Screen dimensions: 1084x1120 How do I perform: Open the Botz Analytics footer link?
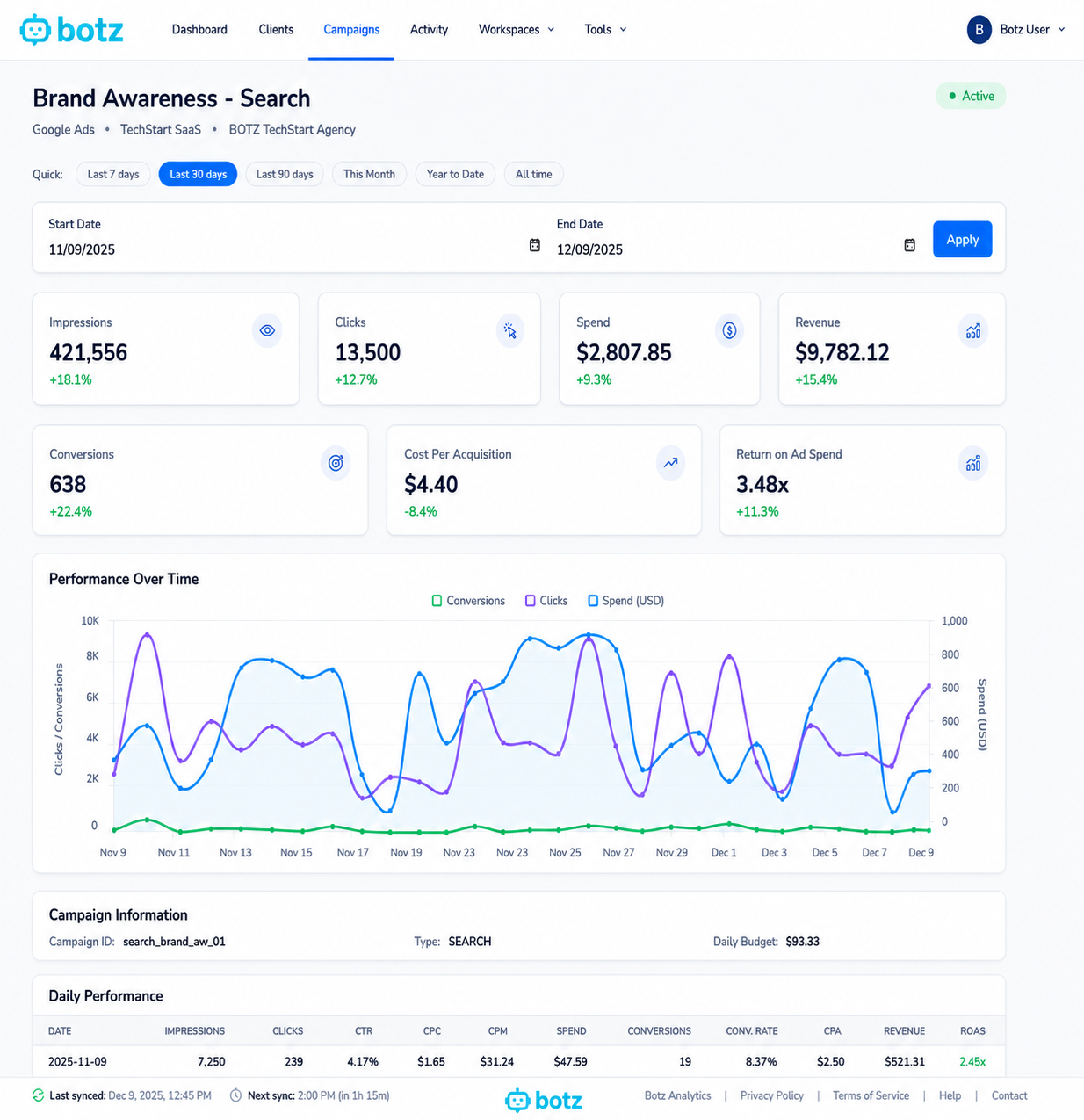(677, 1095)
